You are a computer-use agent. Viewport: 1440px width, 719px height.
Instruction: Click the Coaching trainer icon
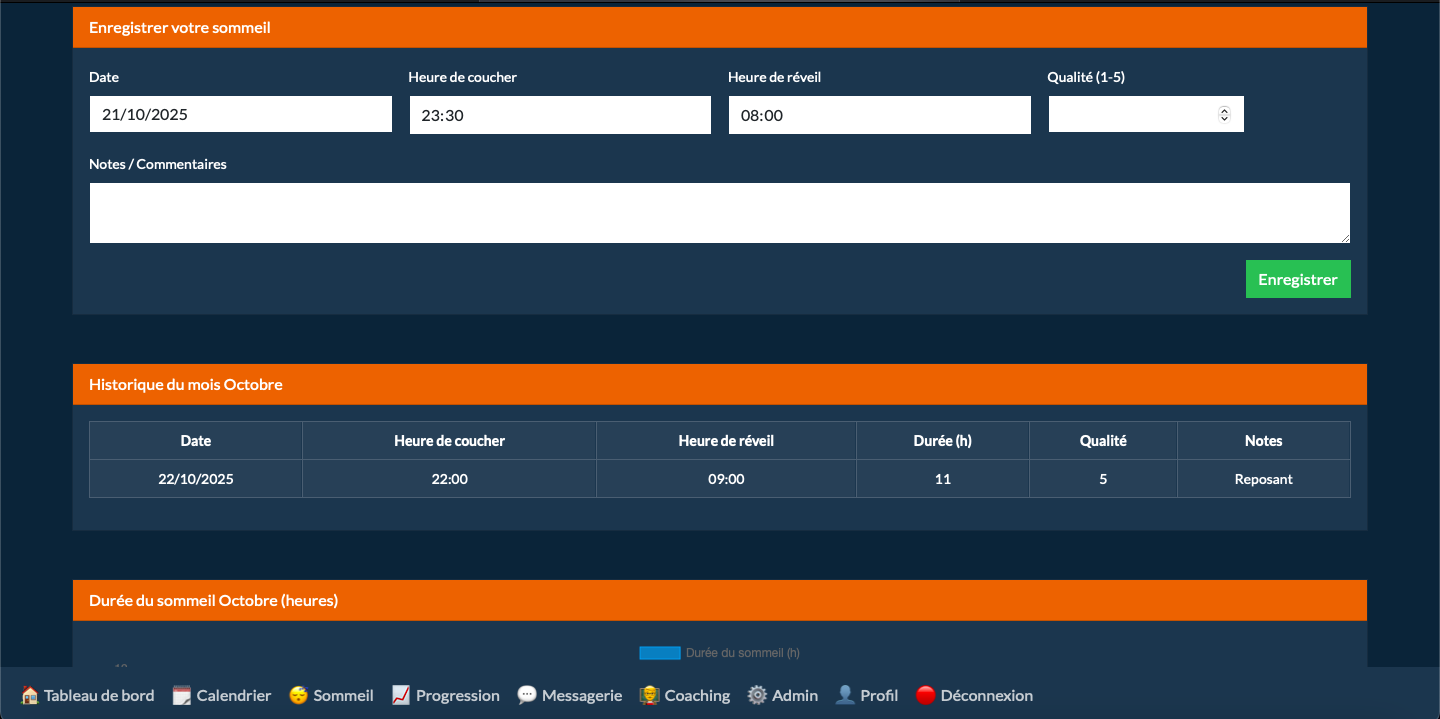tap(650, 695)
